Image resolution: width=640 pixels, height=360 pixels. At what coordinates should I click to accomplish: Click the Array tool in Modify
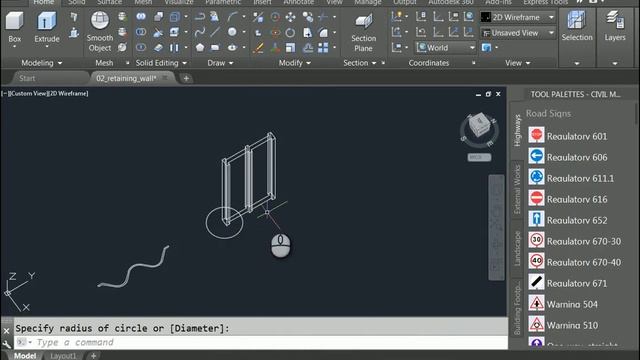coord(323,47)
